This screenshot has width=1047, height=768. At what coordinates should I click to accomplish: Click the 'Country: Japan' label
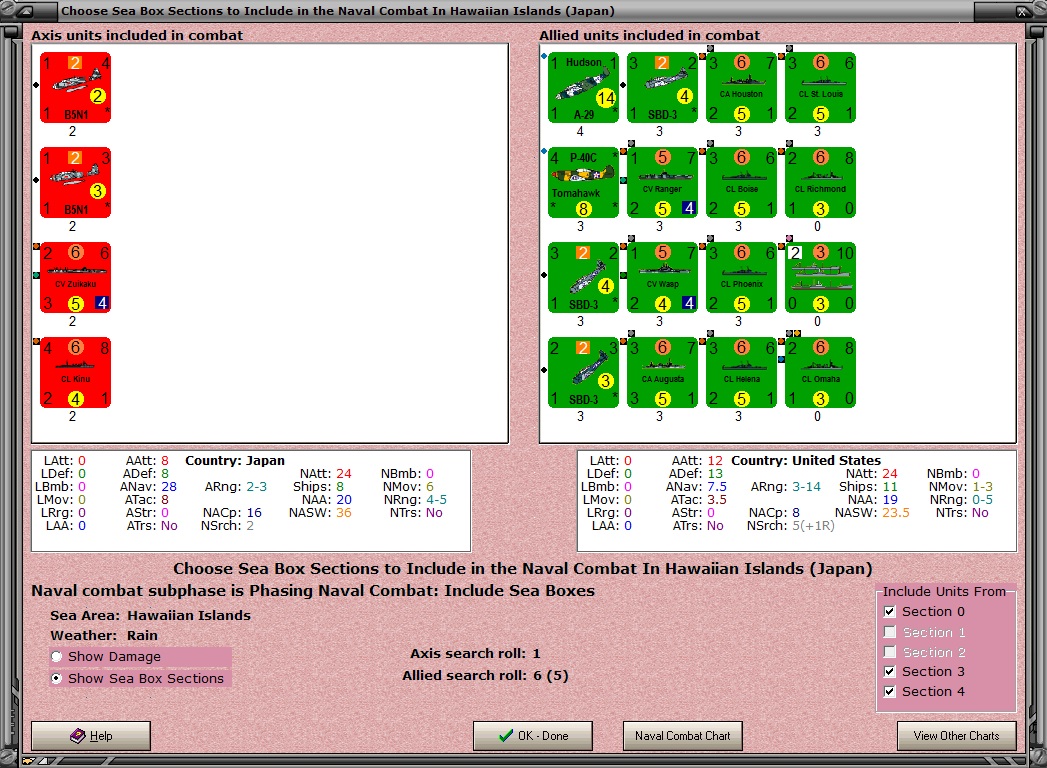[235, 461]
